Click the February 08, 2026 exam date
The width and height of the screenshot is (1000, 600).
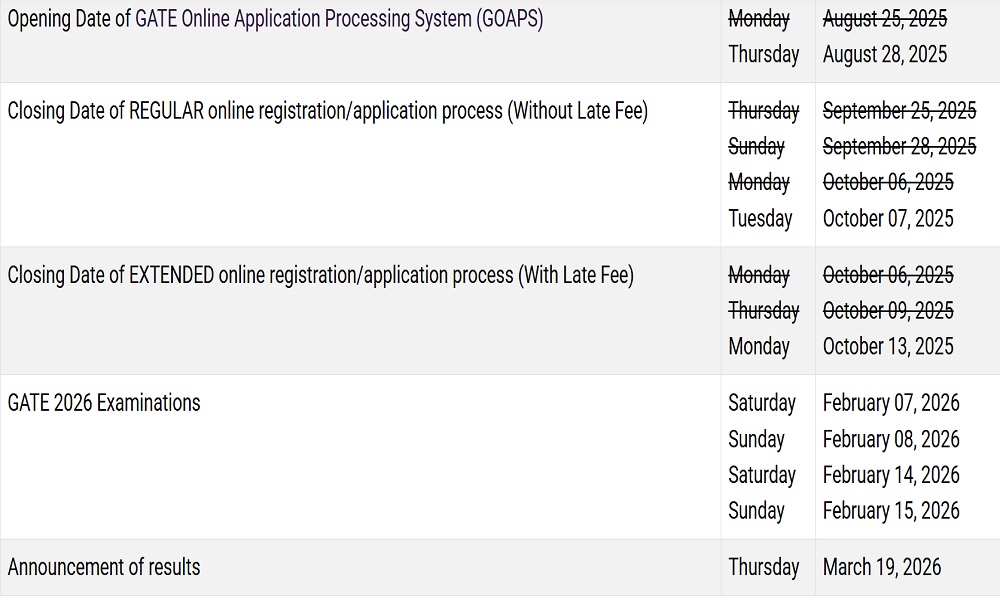(x=890, y=438)
